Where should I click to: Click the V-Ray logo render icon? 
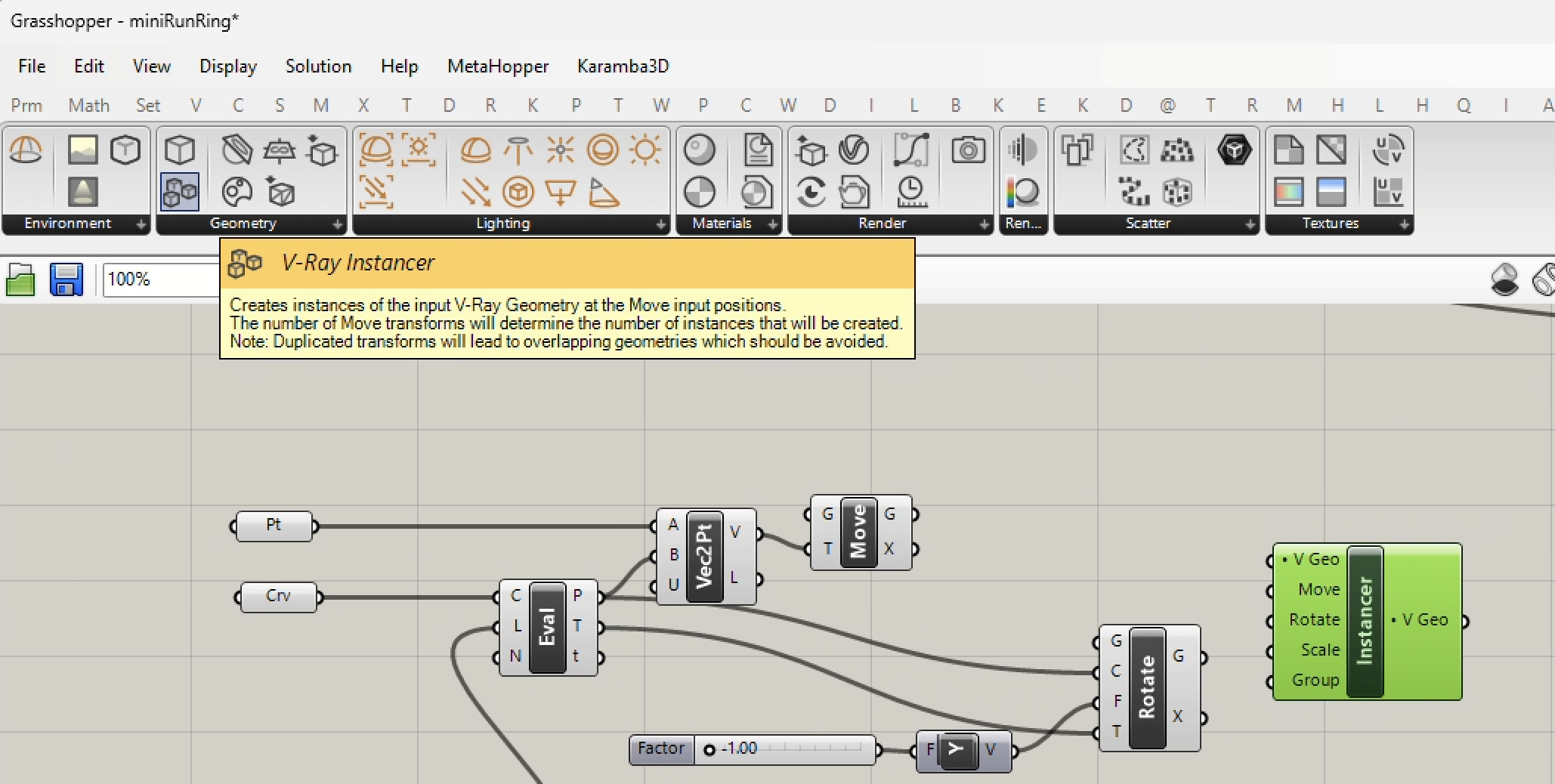tap(854, 150)
